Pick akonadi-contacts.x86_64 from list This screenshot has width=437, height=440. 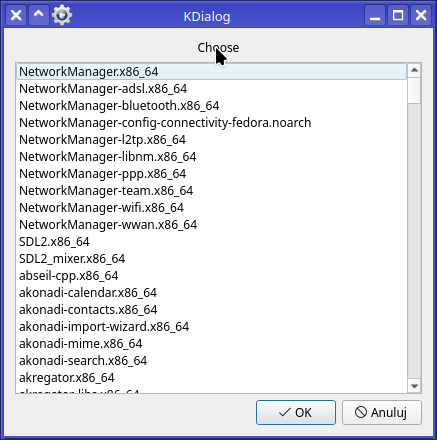pyautogui.click(x=211, y=310)
